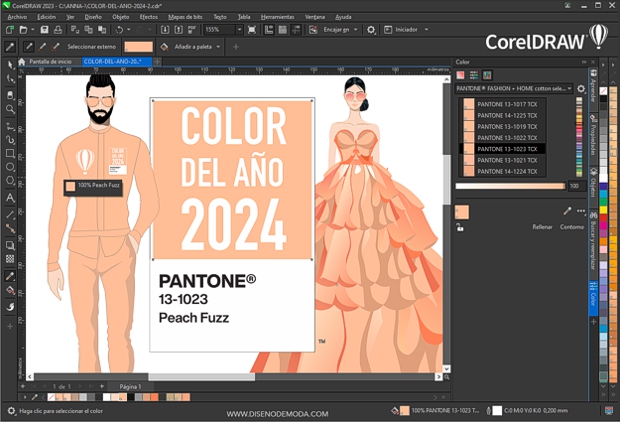Show color sliders in Color docker
Screen dimensions: 620x422
point(474,75)
